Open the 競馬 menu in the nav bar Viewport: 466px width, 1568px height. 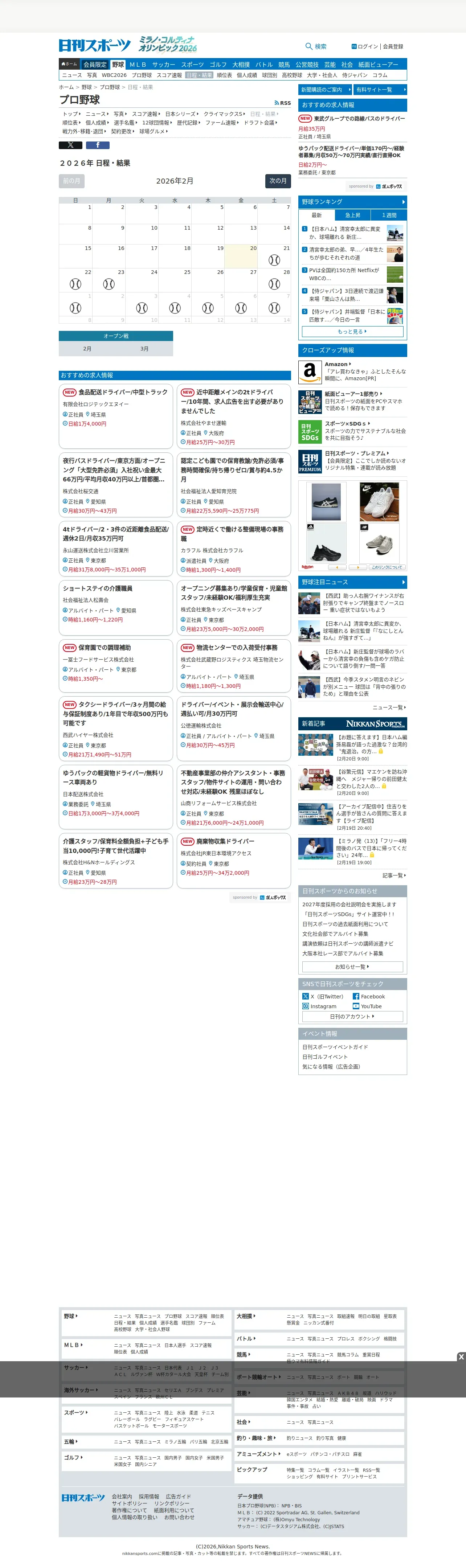(285, 65)
